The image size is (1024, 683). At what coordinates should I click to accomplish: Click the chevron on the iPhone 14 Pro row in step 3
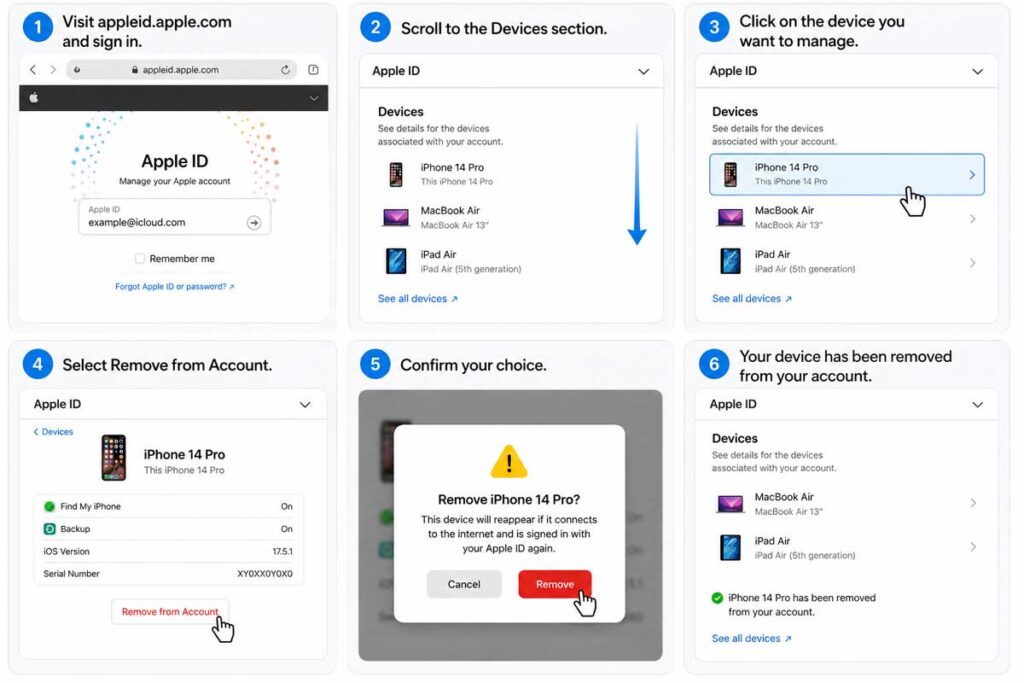(972, 174)
